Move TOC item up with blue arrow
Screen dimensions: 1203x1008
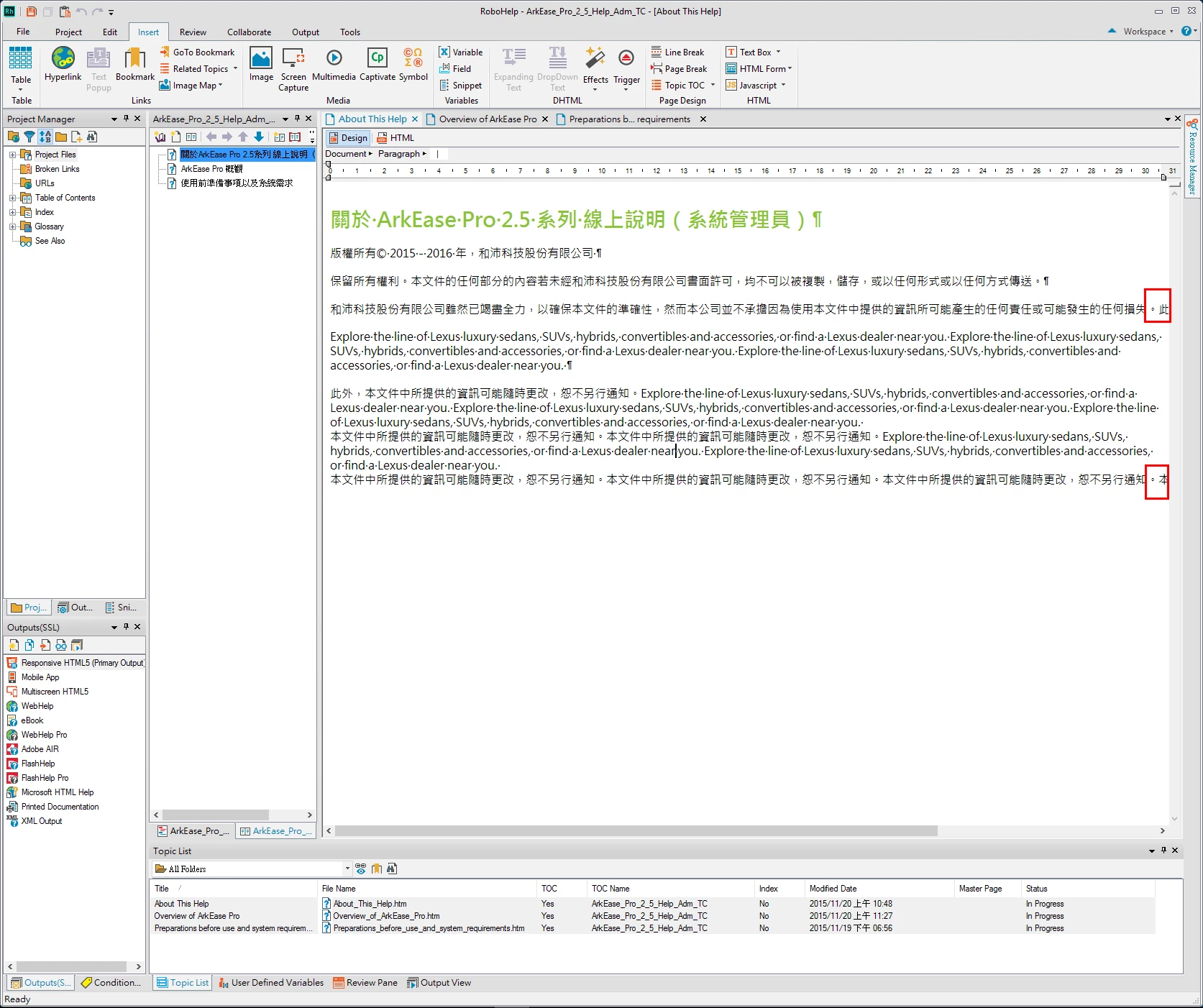pos(243,137)
